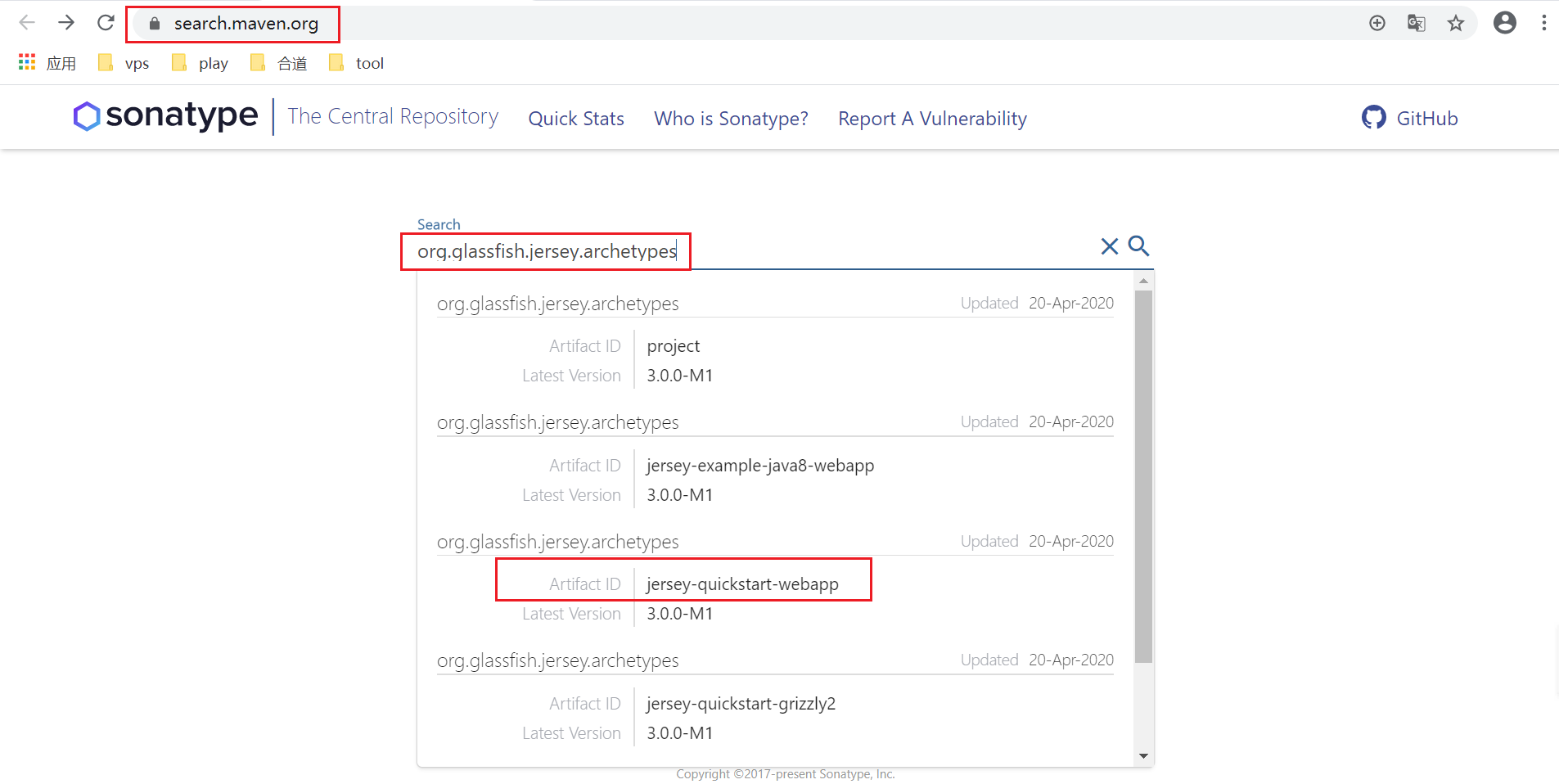Open the vps bookmarks folder
Image resolution: width=1559 pixels, height=784 pixels.
point(123,62)
